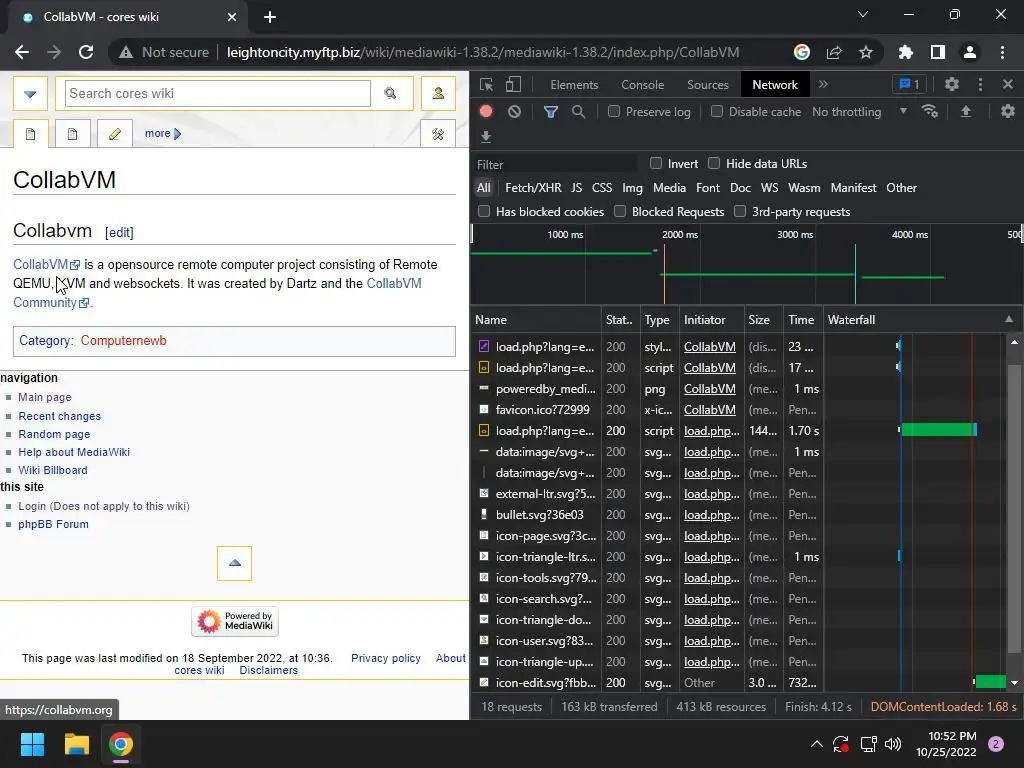Switch to the Sources tab
Viewport: 1024px width, 768px height.
pos(707,85)
